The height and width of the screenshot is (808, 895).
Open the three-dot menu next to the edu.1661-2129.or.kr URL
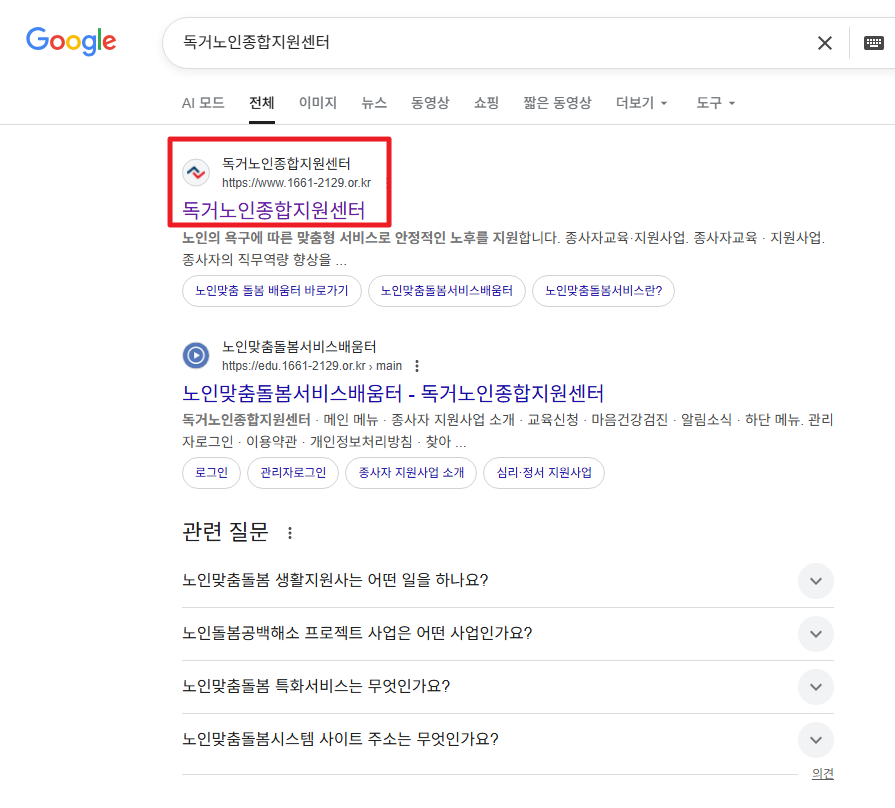tap(417, 368)
